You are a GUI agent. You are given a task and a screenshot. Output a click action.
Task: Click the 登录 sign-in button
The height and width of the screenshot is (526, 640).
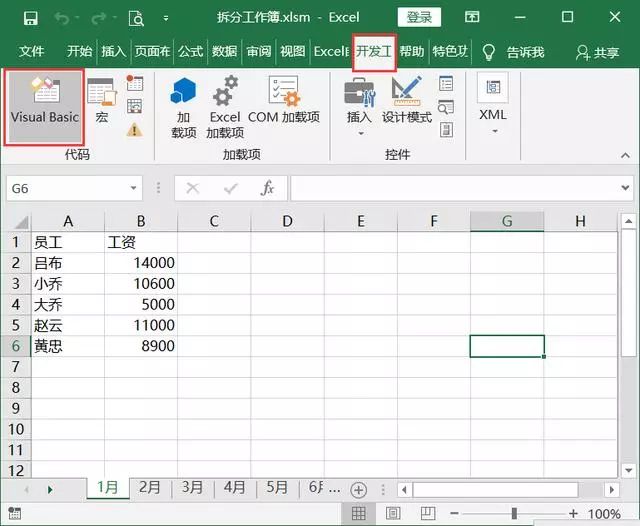click(x=419, y=17)
